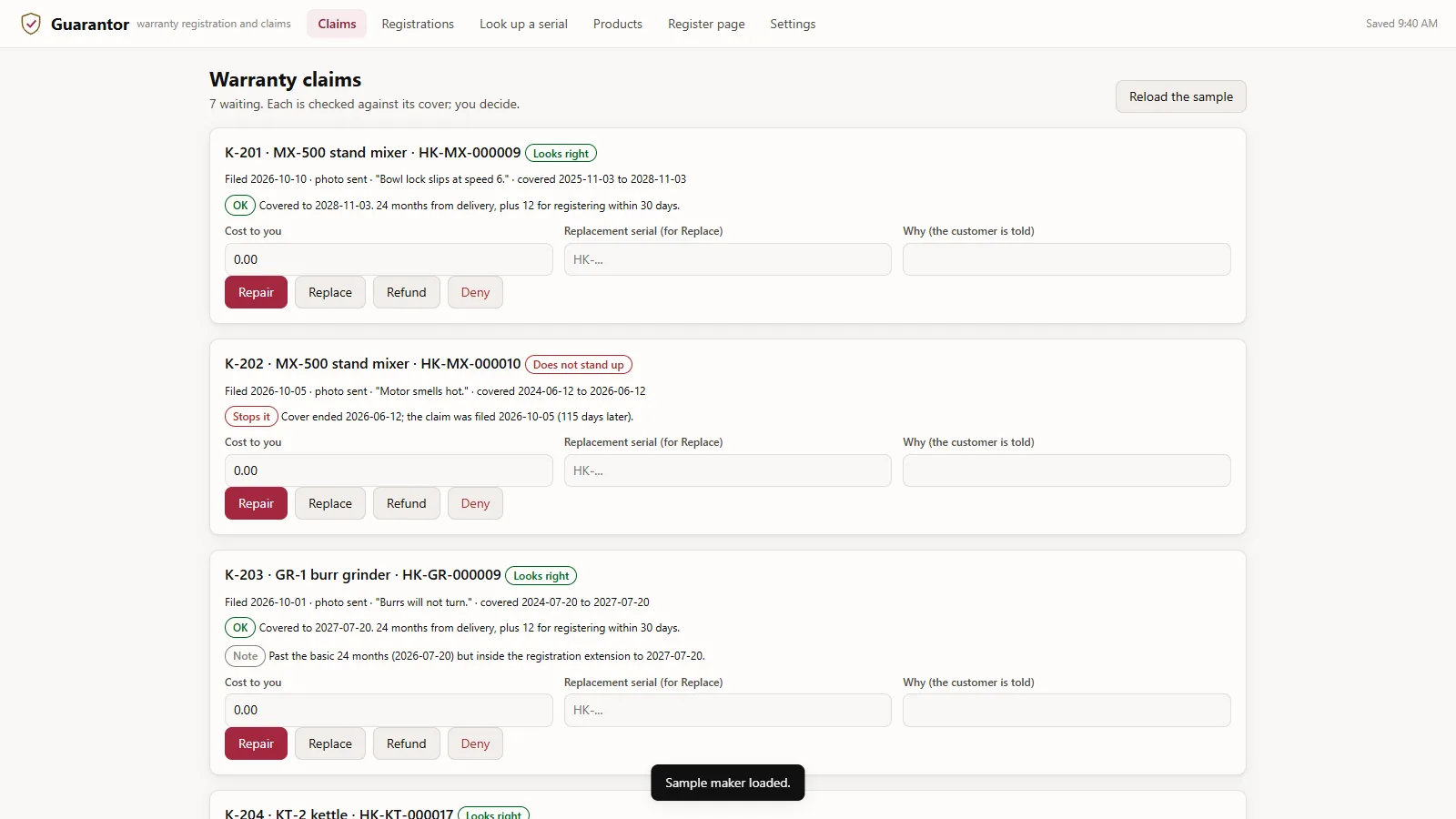Click the OK badge on K-201
The width and height of the screenshot is (1456, 819).
pyautogui.click(x=240, y=206)
